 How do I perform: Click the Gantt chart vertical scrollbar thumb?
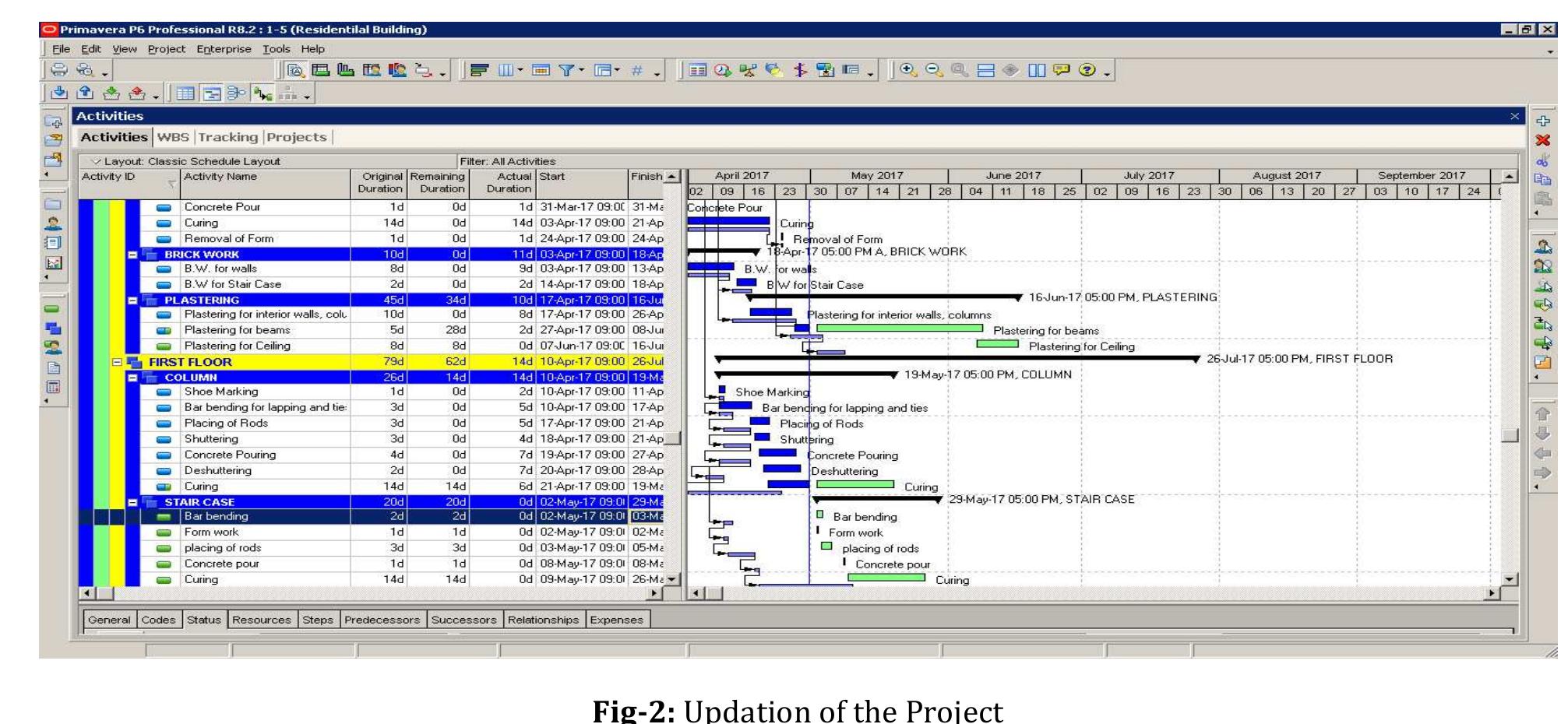point(1510,435)
